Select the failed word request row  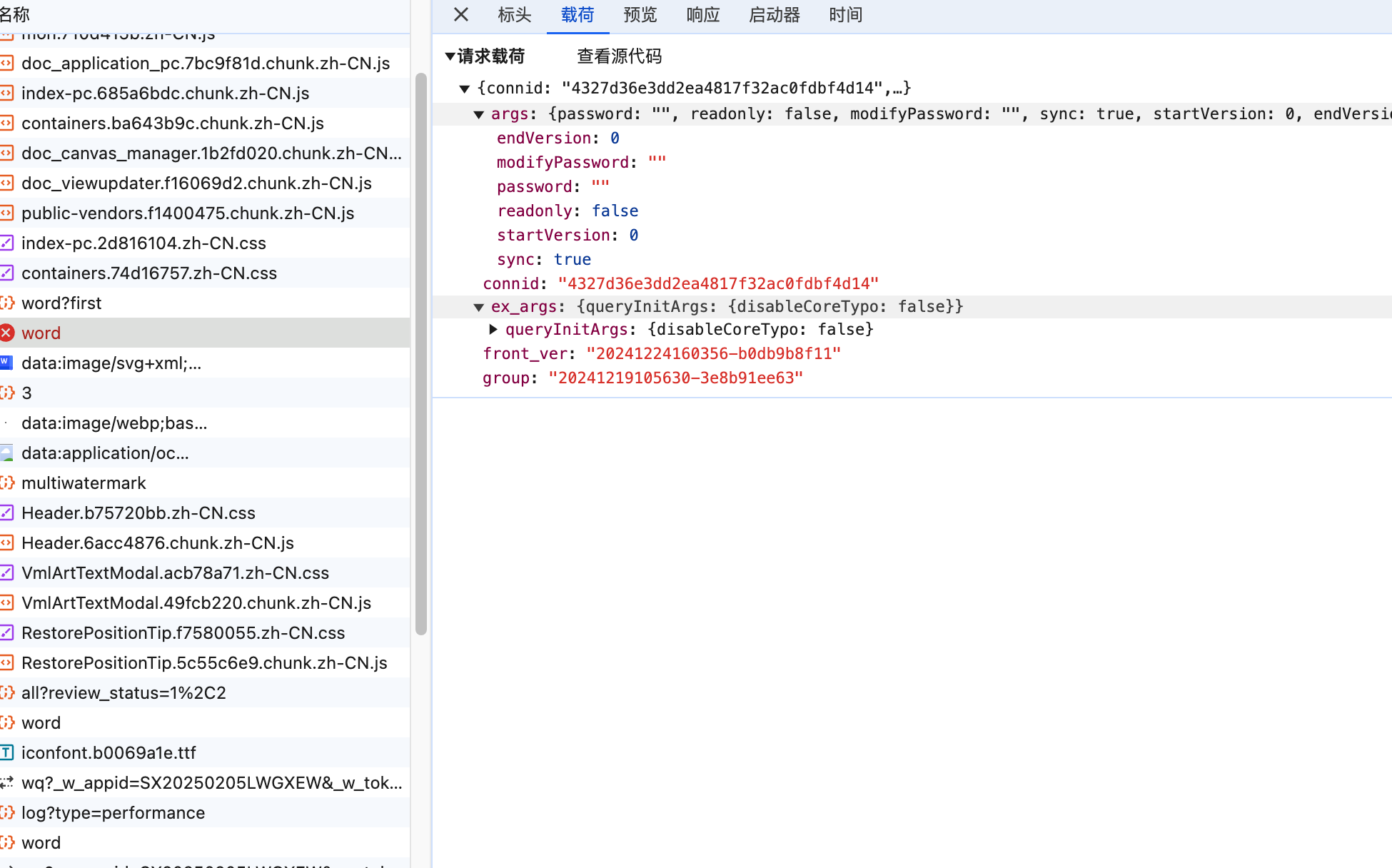205,333
